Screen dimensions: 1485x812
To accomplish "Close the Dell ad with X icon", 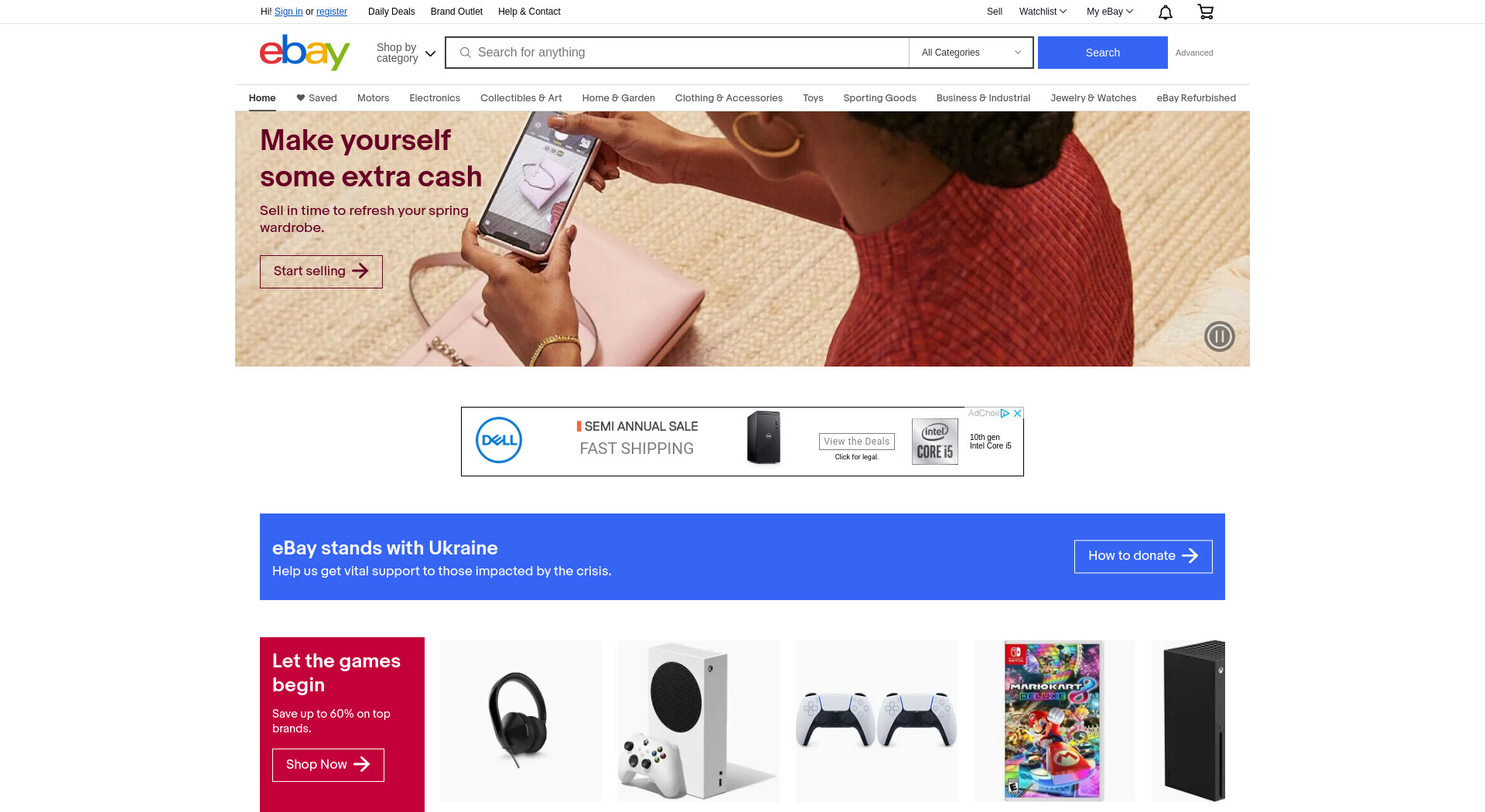I will pos(1018,413).
